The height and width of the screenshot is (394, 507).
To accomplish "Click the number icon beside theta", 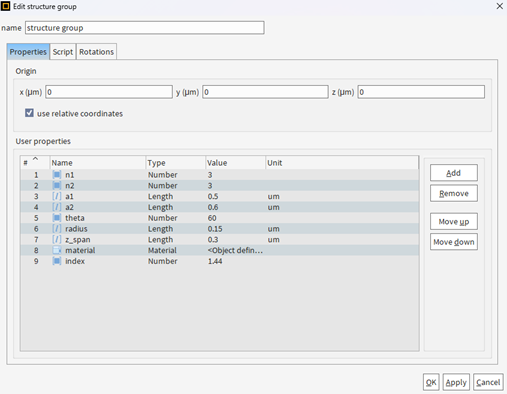I will pos(57,218).
